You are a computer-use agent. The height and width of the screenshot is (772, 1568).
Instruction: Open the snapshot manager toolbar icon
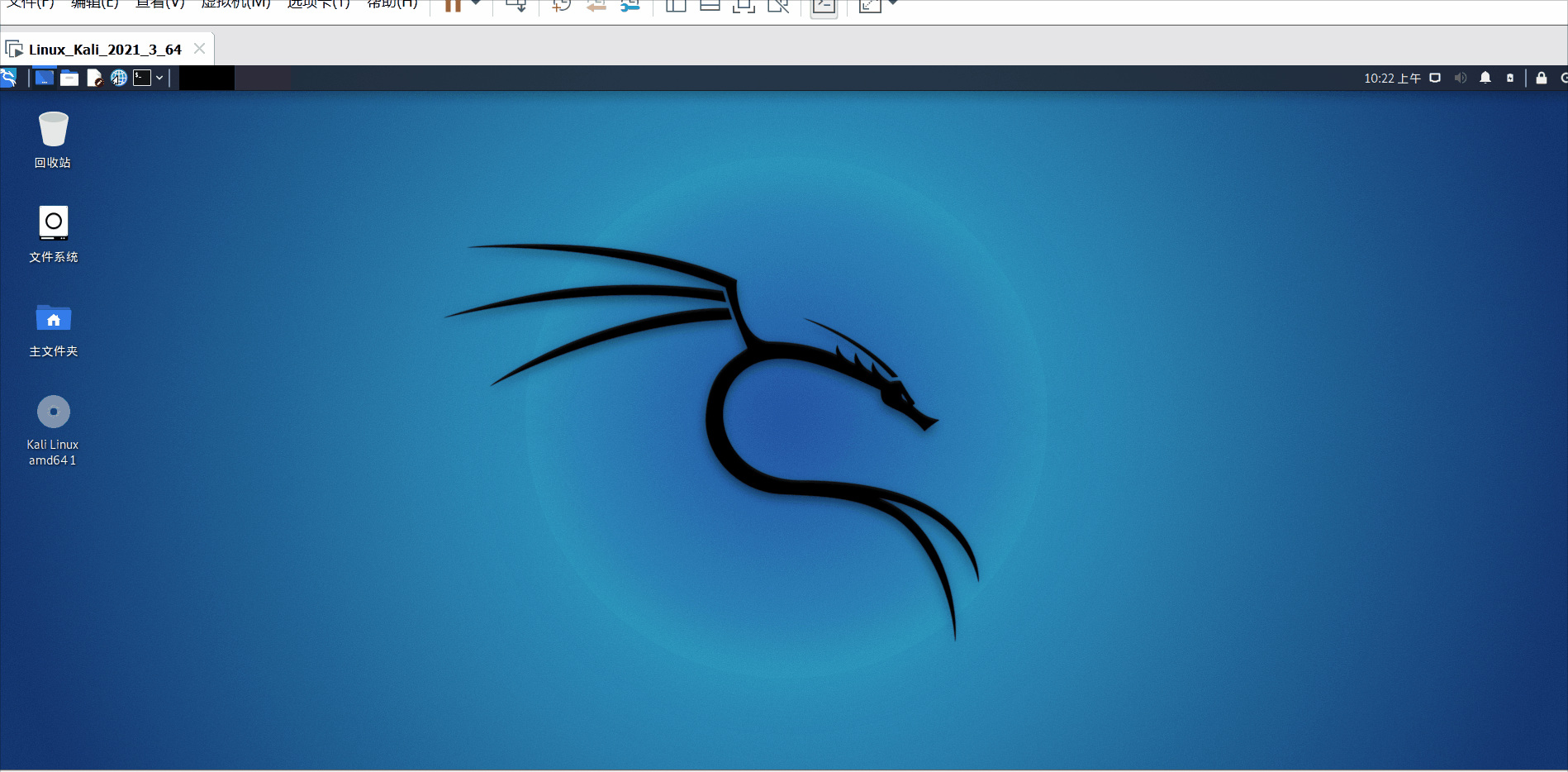630,5
